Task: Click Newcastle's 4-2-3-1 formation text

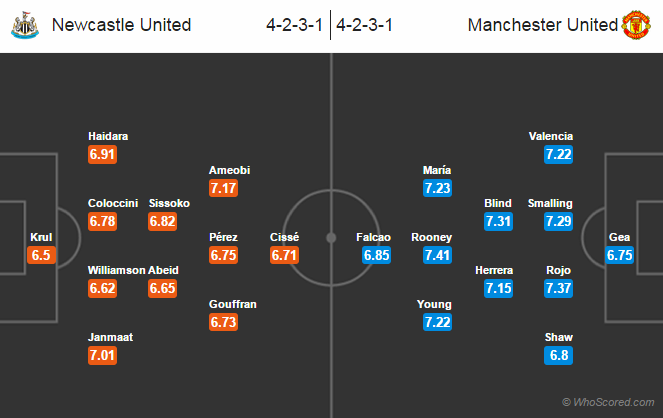Action: point(294,25)
